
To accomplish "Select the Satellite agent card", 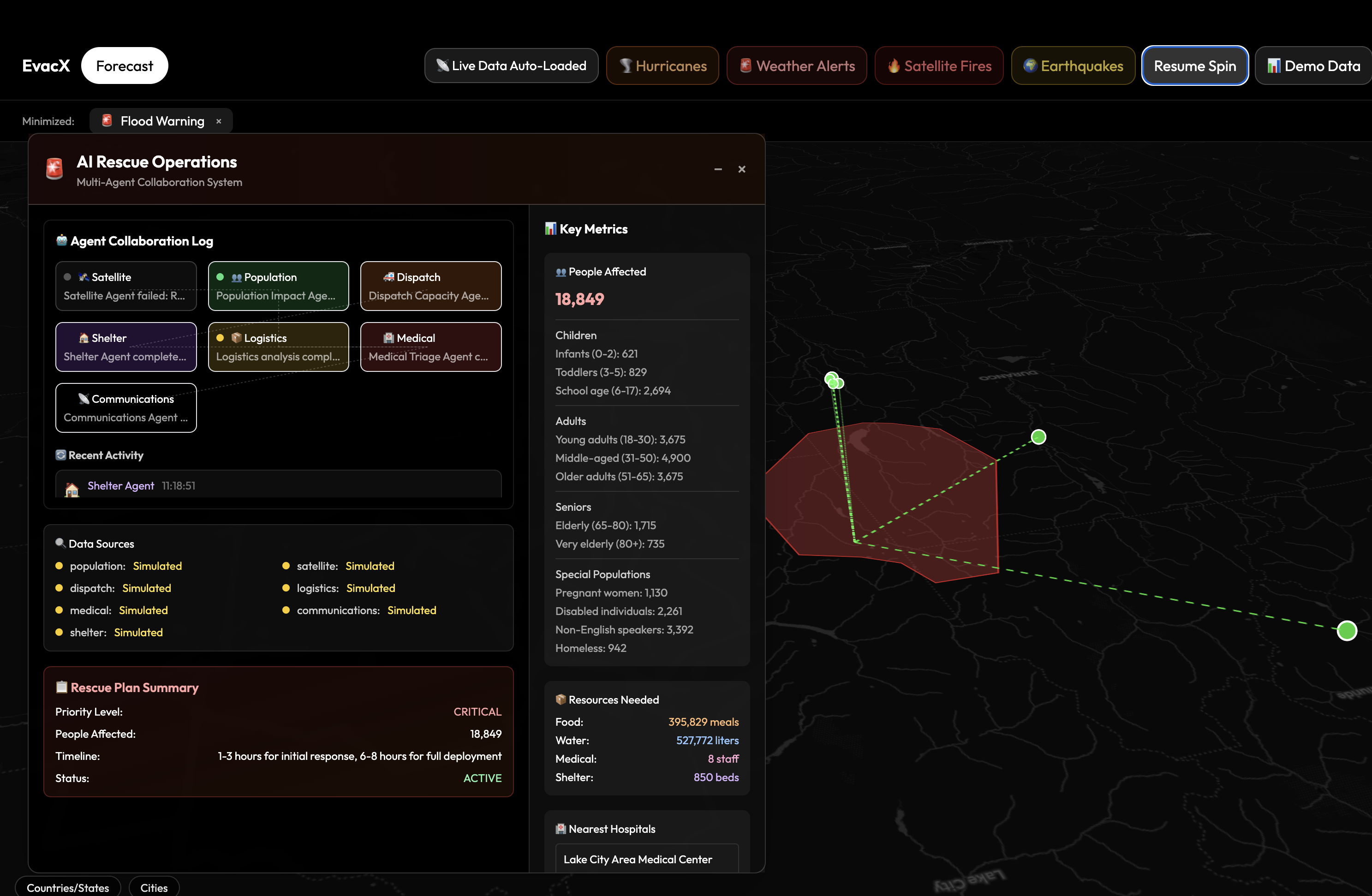I will 125,286.
